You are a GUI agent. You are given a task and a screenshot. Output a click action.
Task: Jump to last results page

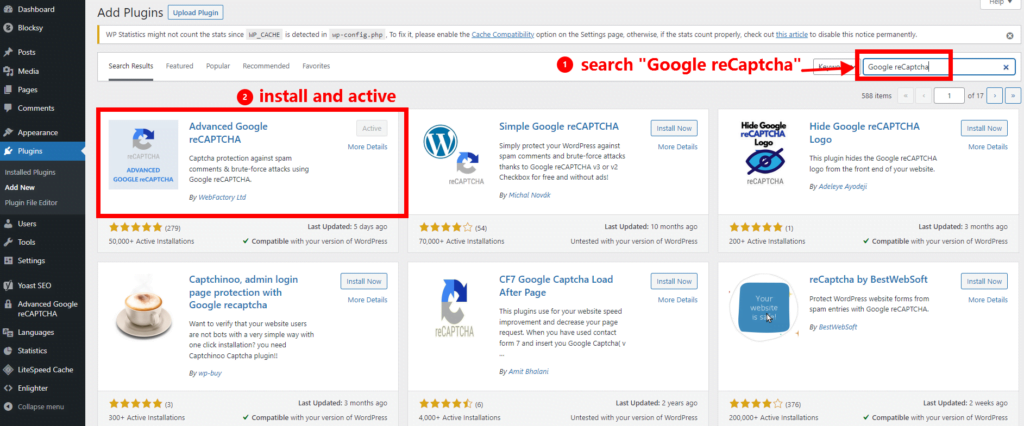point(1013,95)
